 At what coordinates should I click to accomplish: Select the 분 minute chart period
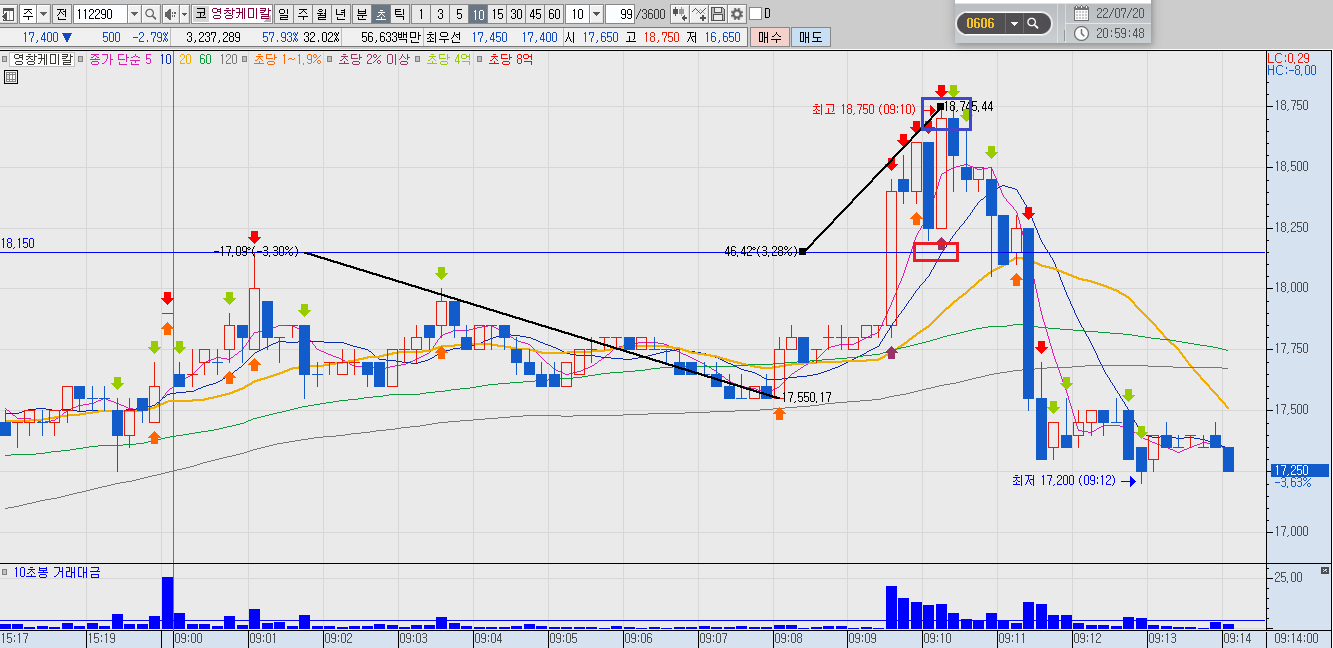coord(362,14)
